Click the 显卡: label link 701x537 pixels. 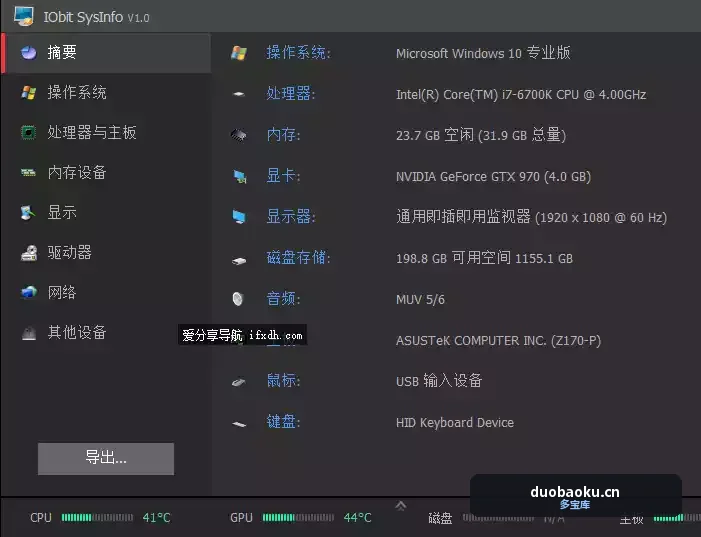283,176
